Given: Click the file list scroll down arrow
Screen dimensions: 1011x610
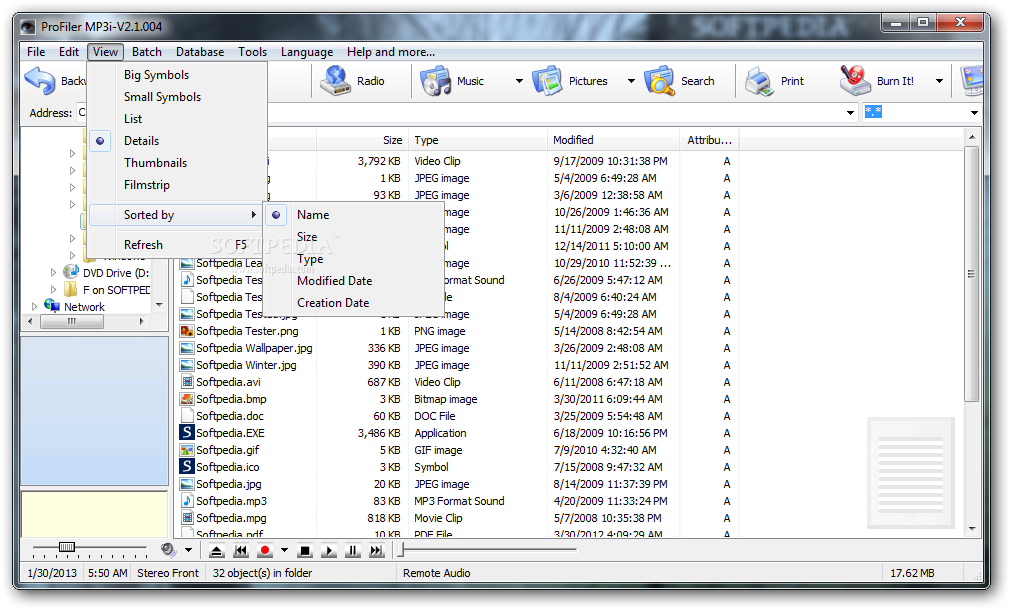Looking at the screenshot, I should point(972,529).
